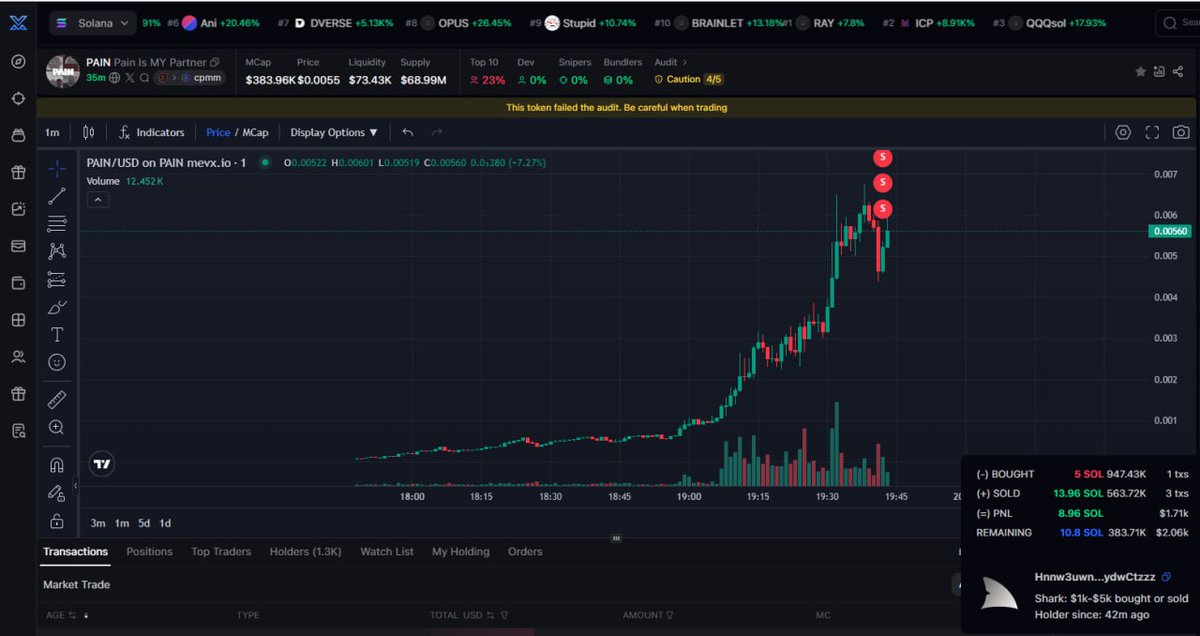Switch chart to Price mode

pyautogui.click(x=218, y=132)
